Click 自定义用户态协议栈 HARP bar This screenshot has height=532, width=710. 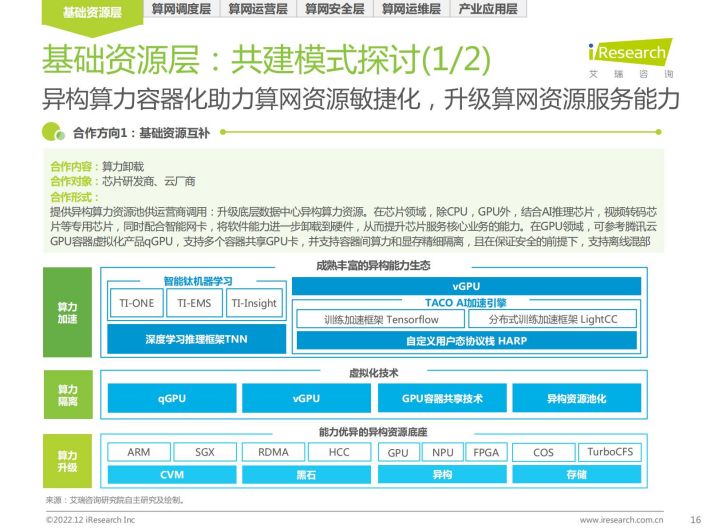[x=466, y=340]
